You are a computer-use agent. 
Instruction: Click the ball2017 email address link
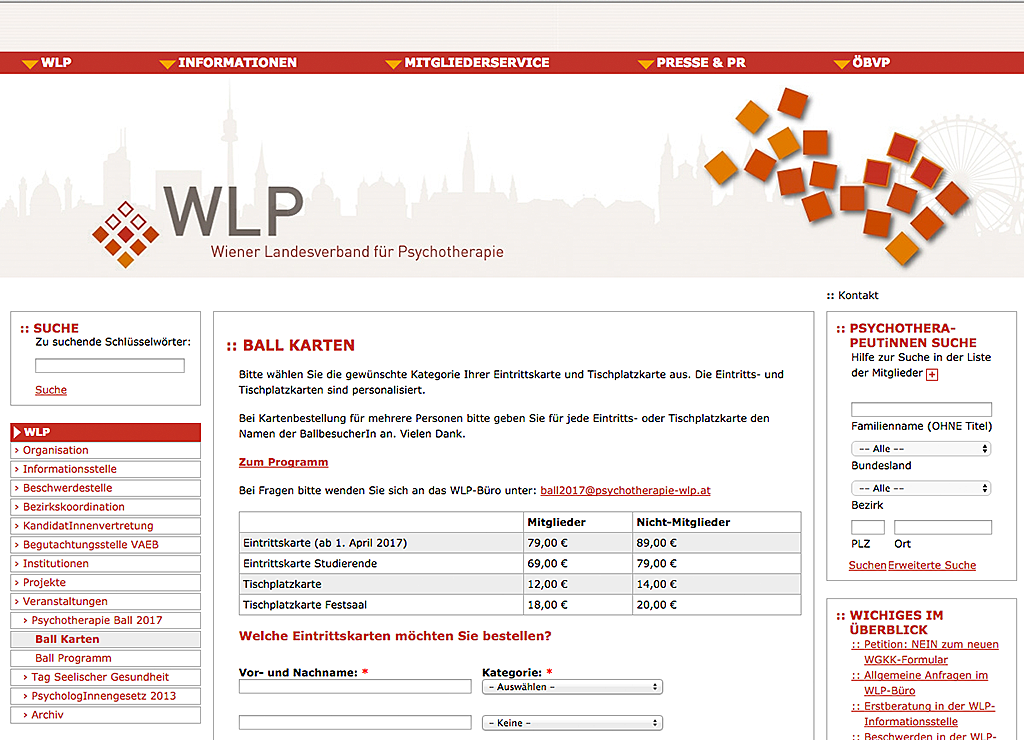(x=625, y=491)
